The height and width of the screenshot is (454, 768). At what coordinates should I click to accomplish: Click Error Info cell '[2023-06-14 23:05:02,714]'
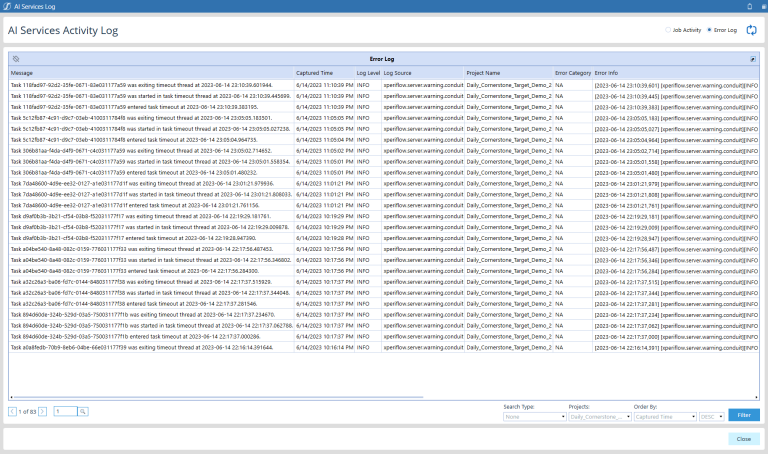pos(676,151)
